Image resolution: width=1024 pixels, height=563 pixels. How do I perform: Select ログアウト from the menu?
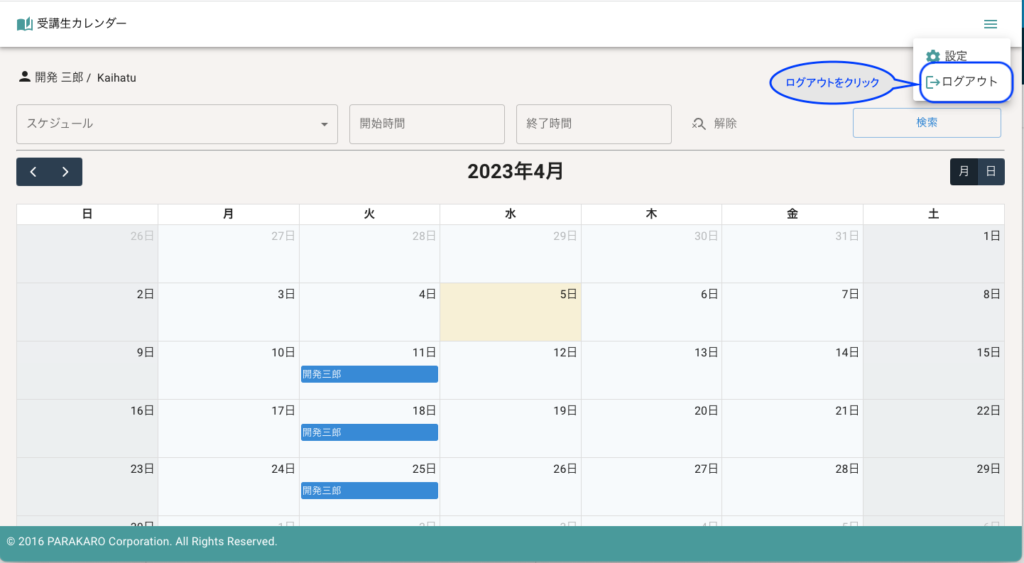[x=968, y=82]
